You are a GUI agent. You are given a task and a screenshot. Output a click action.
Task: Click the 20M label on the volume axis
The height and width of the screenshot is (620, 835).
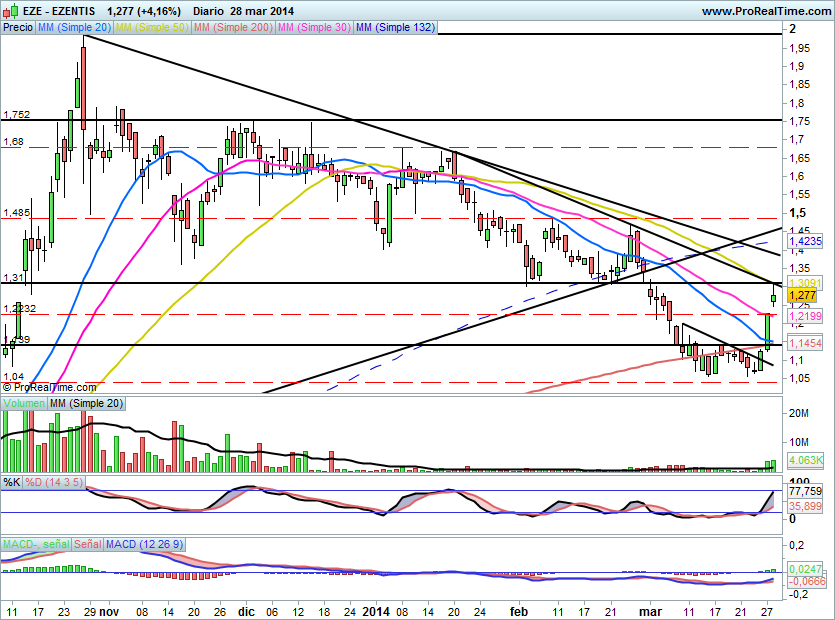click(x=799, y=413)
